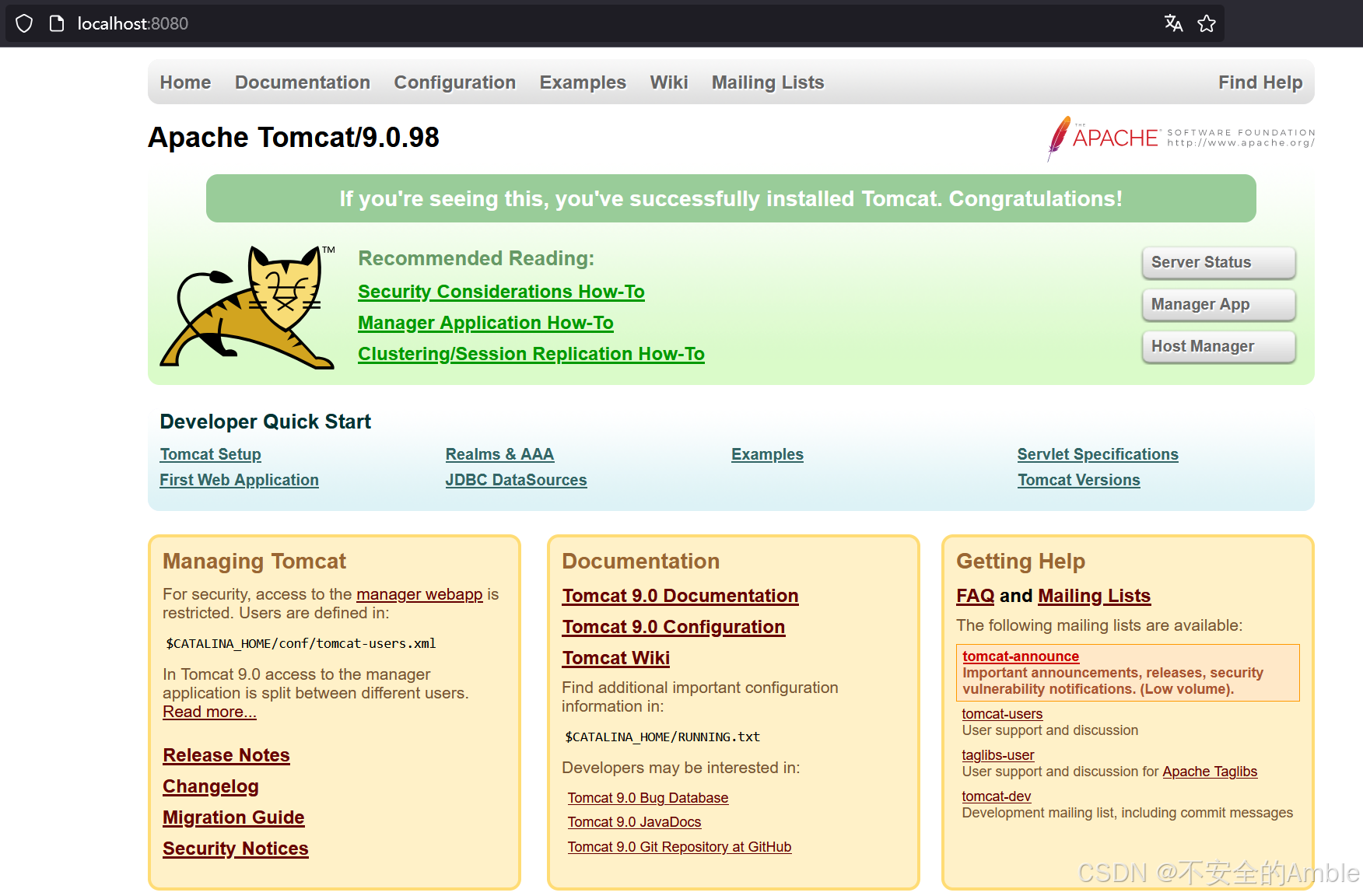Open JDBC DataSources link
Image resolution: width=1363 pixels, height=896 pixels.
[516, 480]
